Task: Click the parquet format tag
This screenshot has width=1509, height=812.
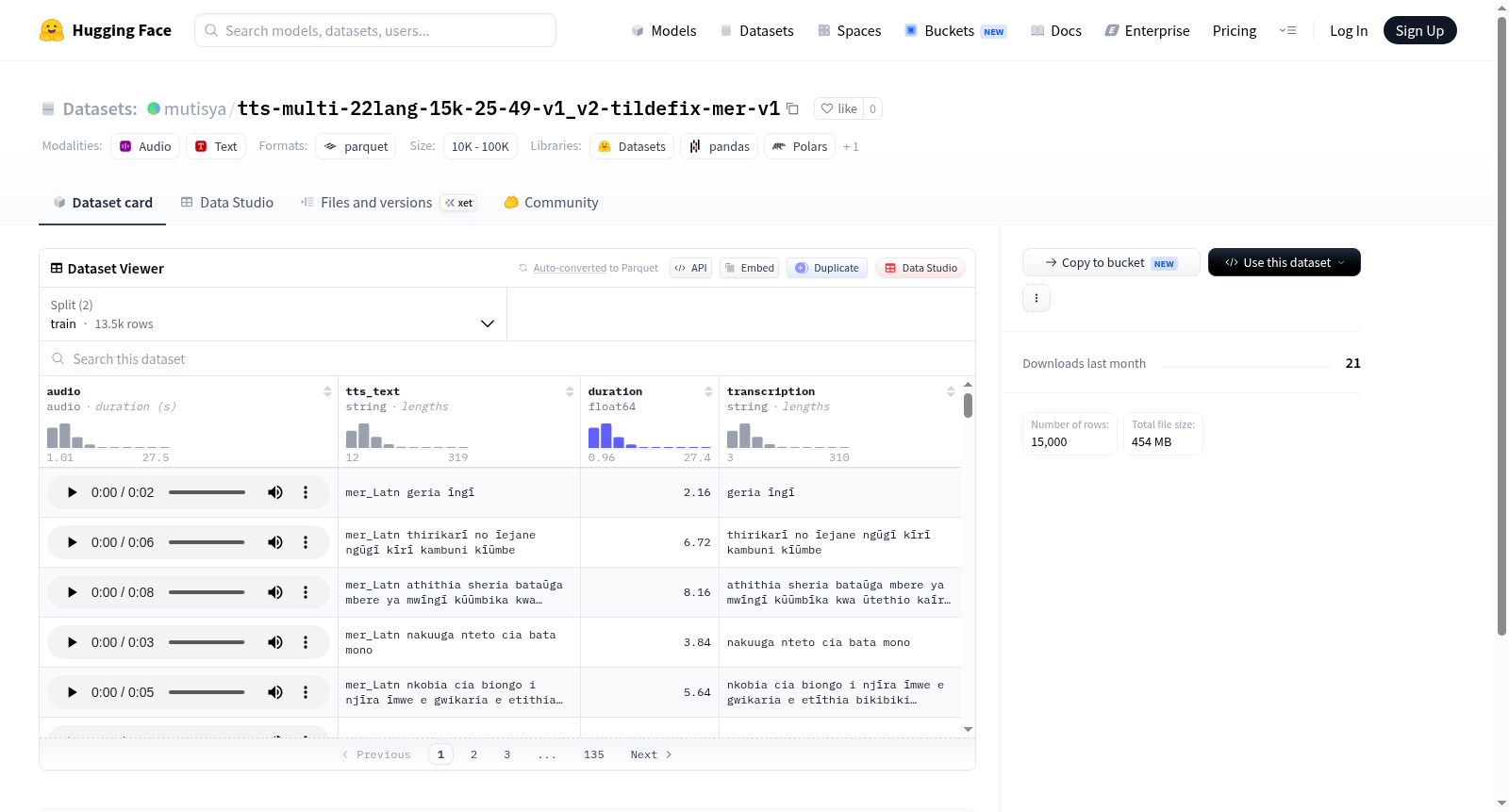Action: (356, 146)
